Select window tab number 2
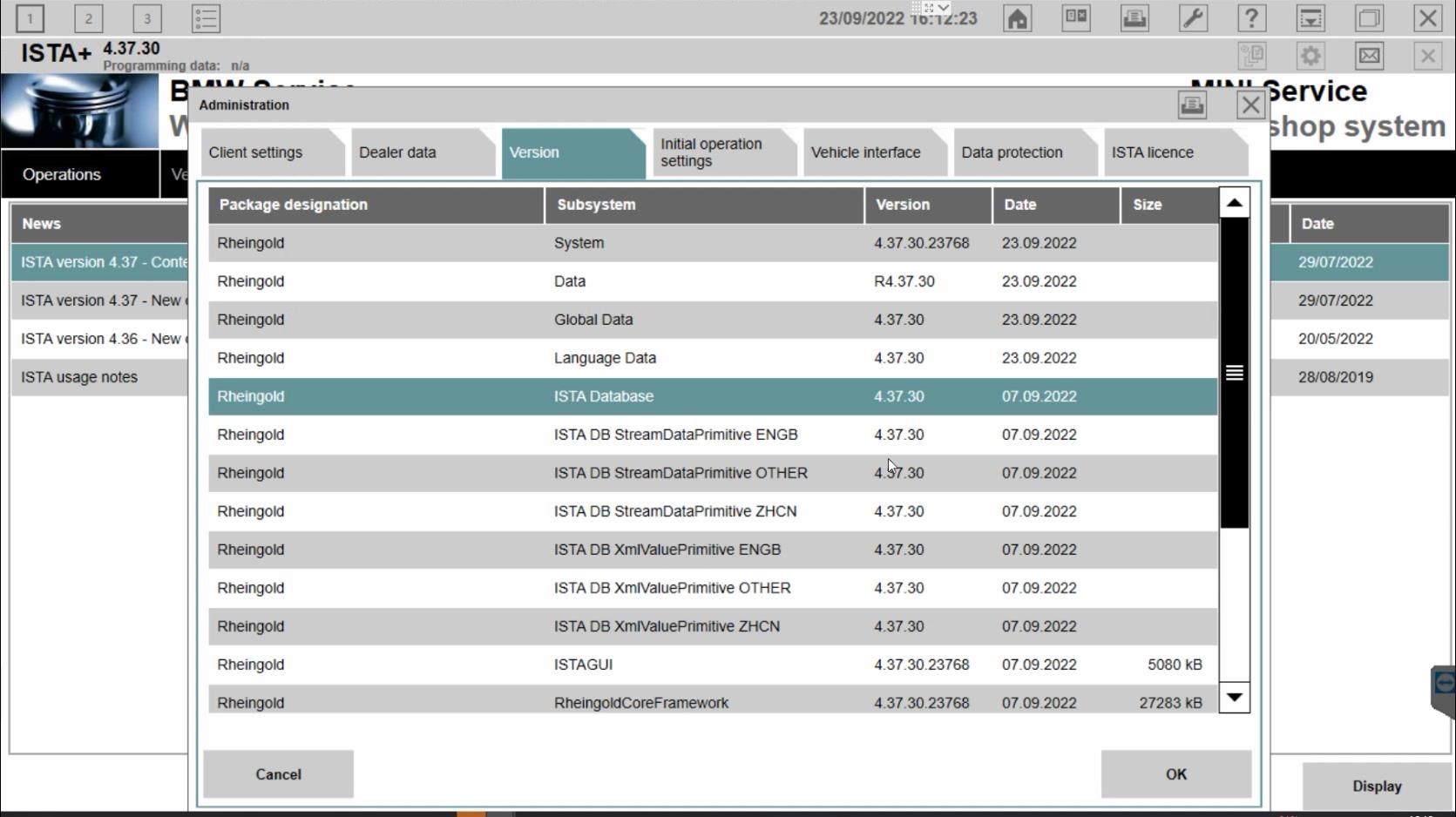The image size is (1456, 817). tap(88, 18)
